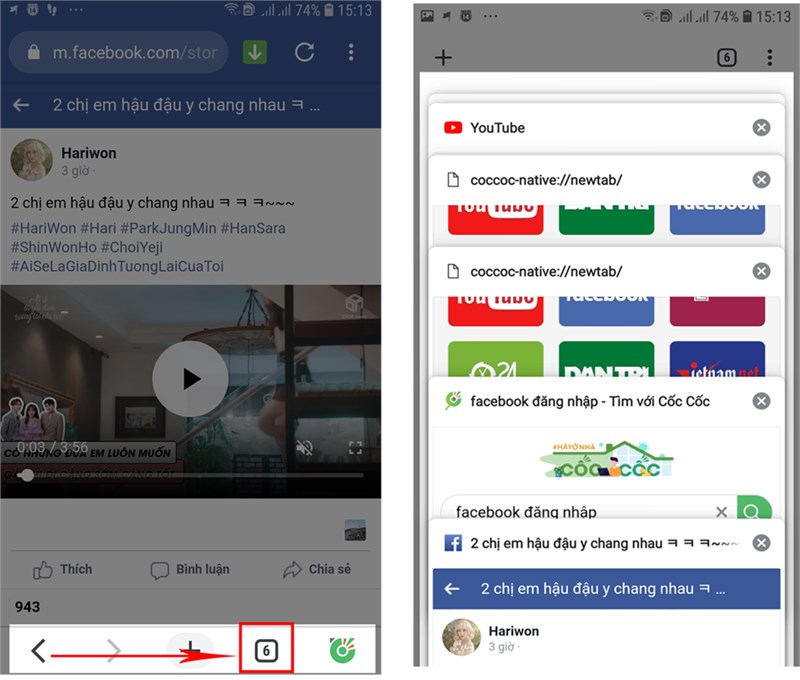Screen dimensions: 800x680
Task: Go back using the Facebook header arrow
Action: pyautogui.click(x=21, y=105)
